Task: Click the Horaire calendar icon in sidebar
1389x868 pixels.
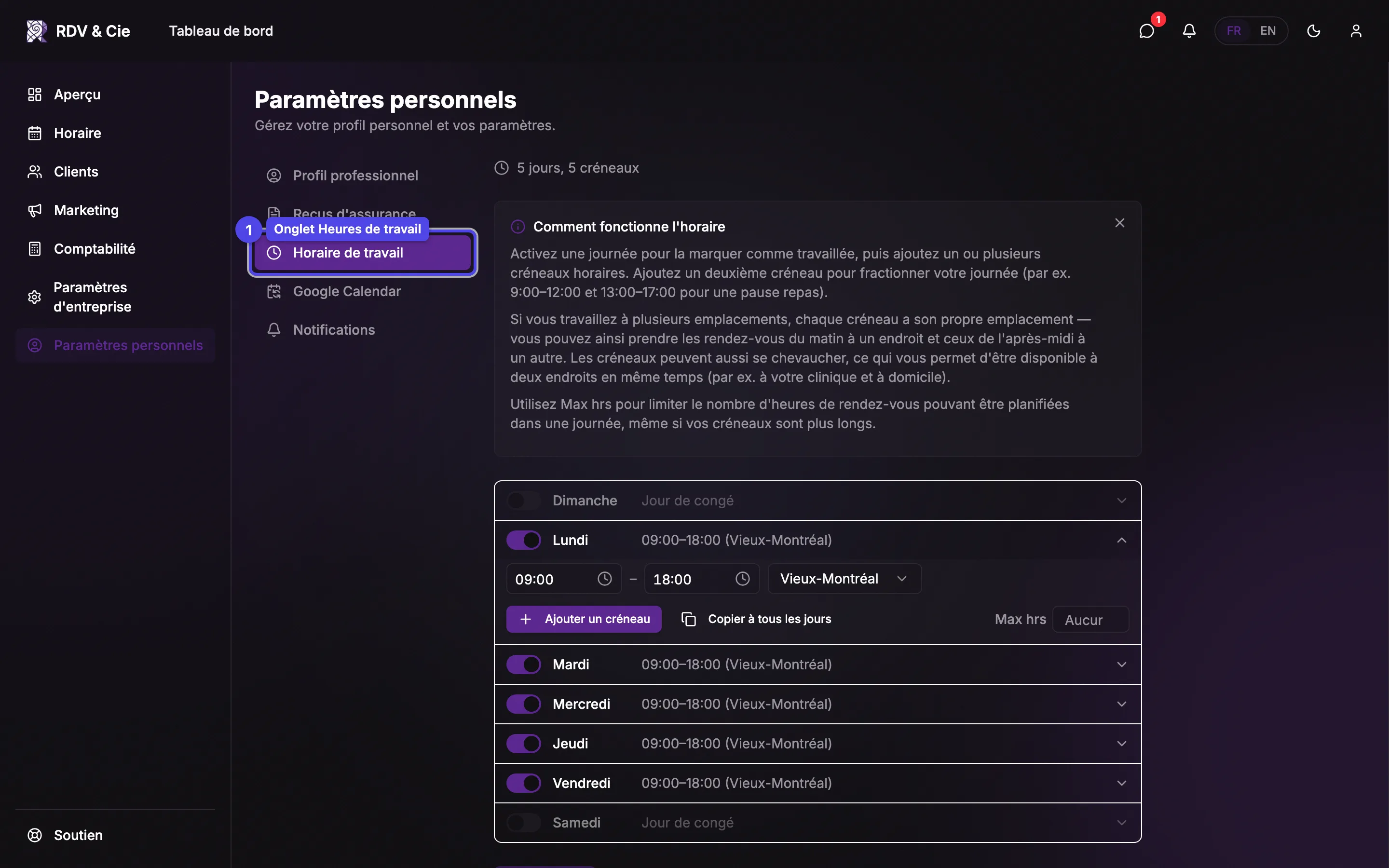Action: click(x=34, y=133)
